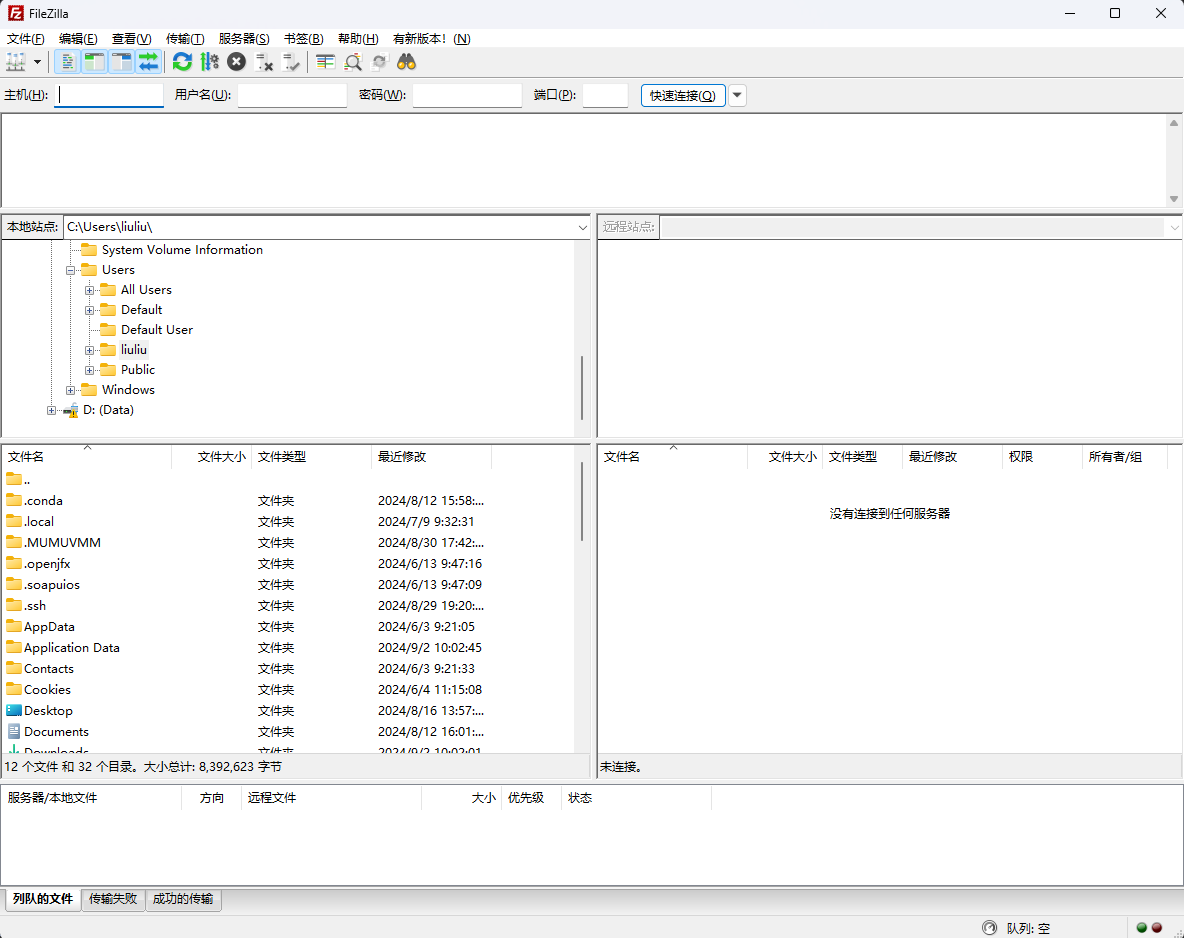Cancel the current operation with X icon
Screen dimensions: 1184x938
[x=236, y=62]
